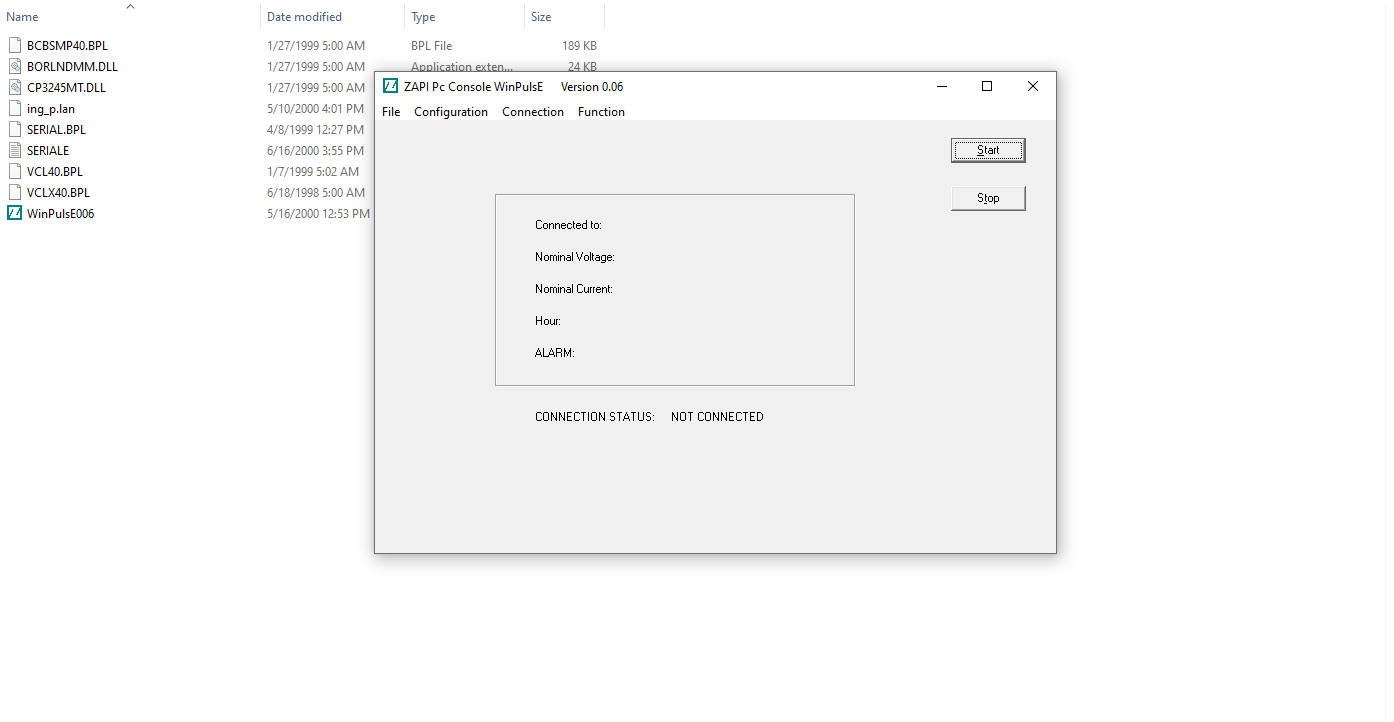
Task: Open the File menu
Action: point(390,111)
